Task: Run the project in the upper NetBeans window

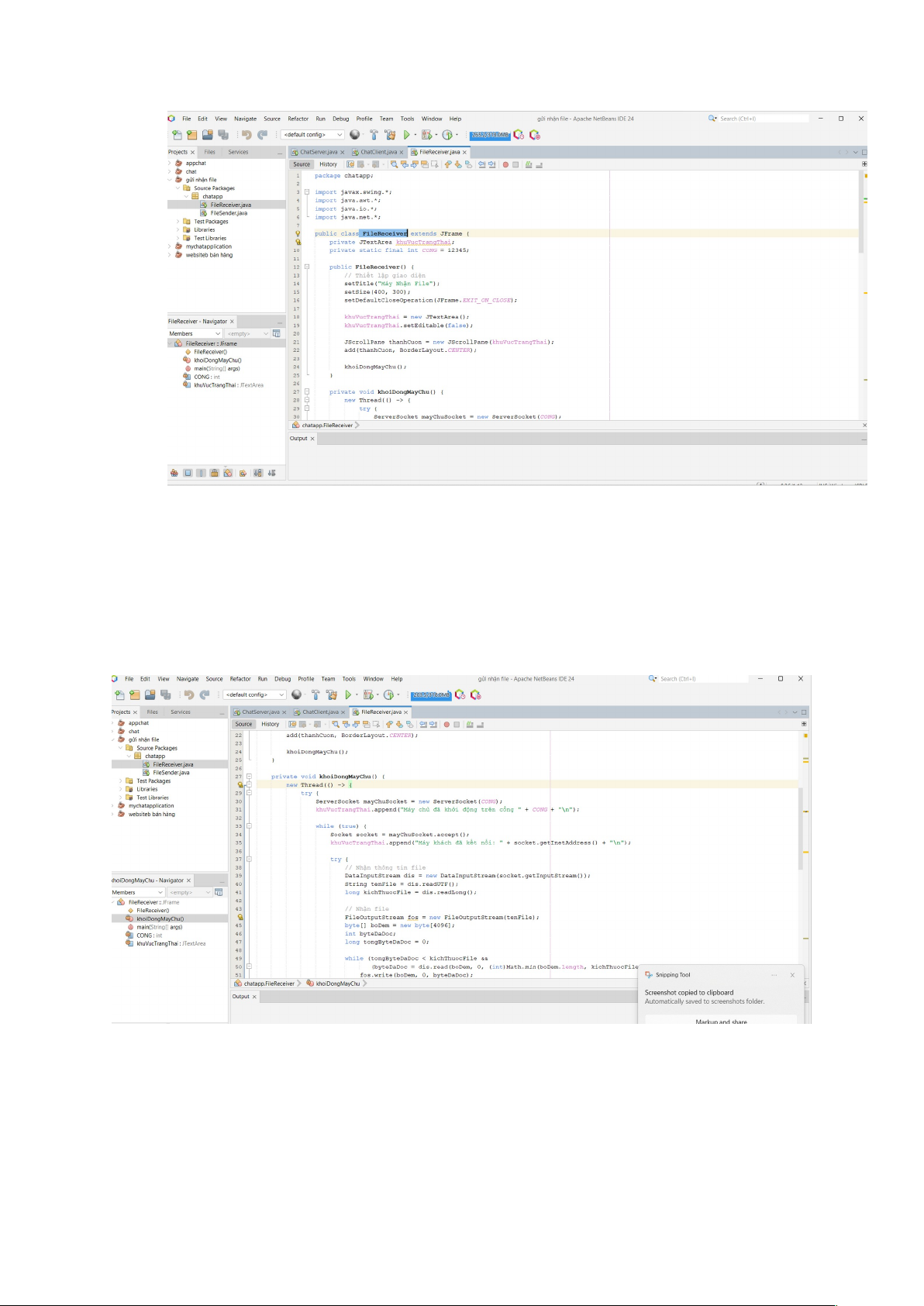Action: [406, 135]
